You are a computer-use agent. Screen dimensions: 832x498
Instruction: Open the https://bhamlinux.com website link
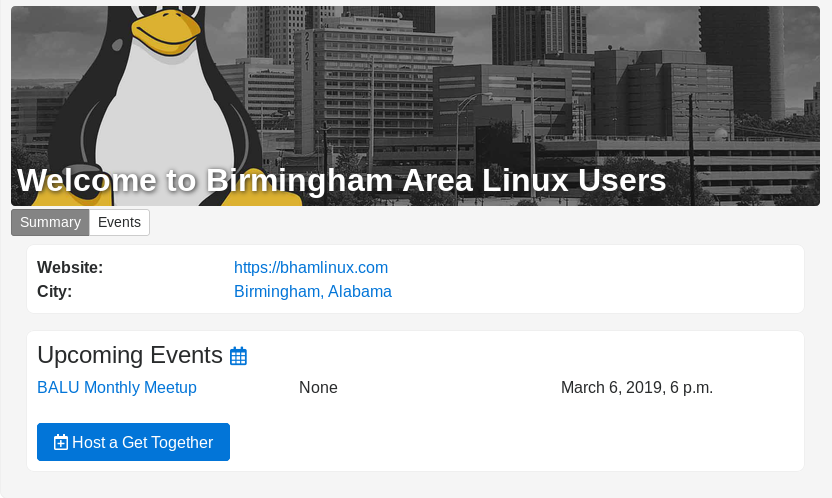pos(311,267)
